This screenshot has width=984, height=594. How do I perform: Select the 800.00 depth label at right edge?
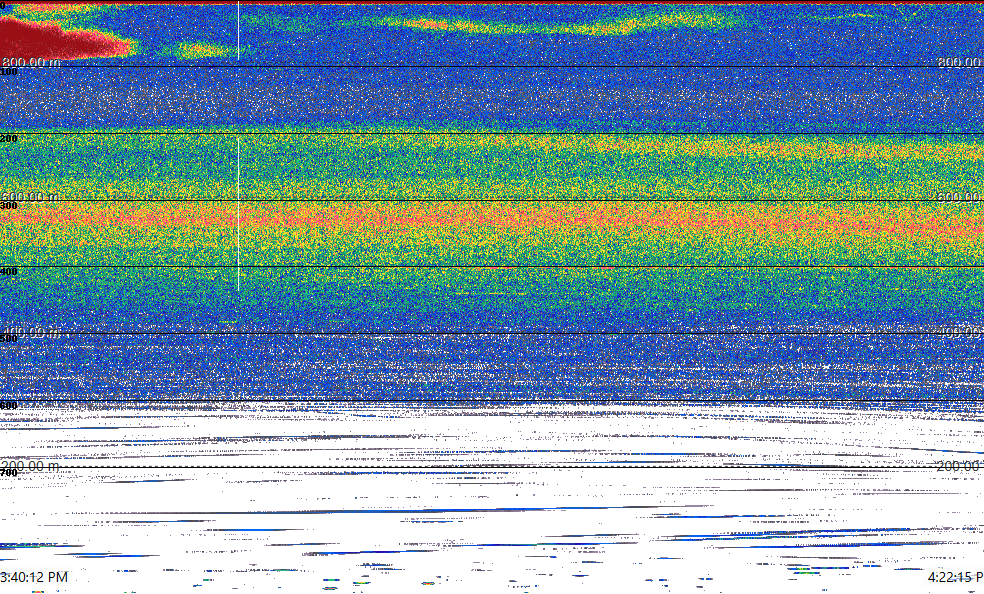point(960,61)
